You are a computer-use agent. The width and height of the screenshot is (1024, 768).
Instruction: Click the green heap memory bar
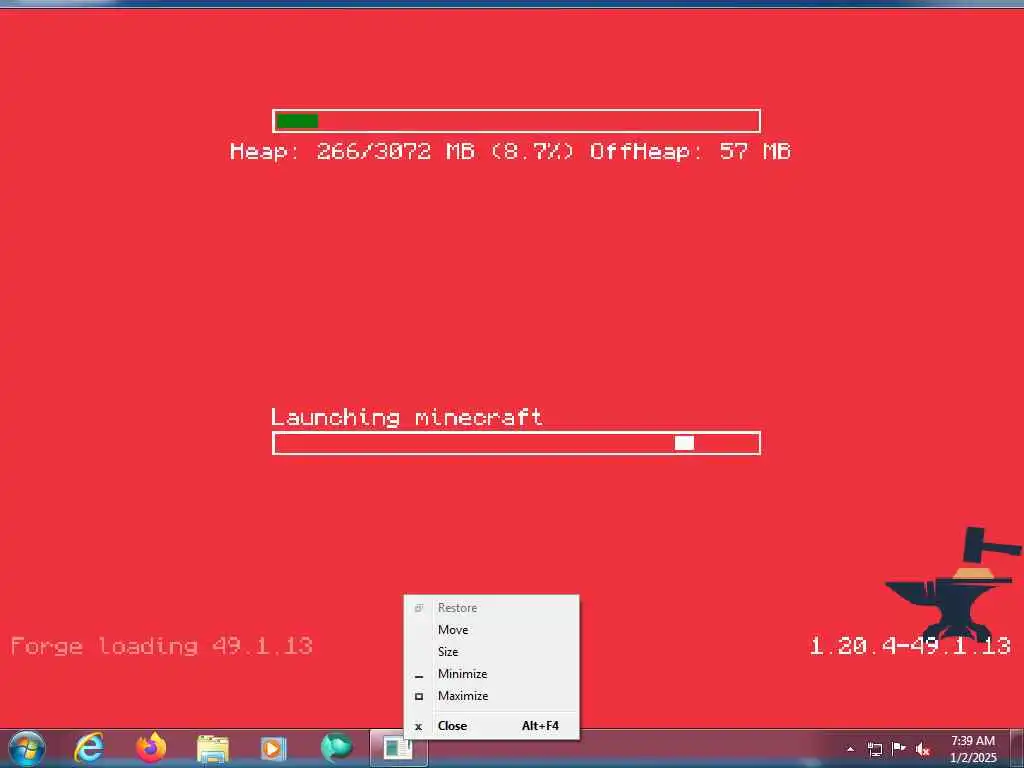(x=297, y=121)
